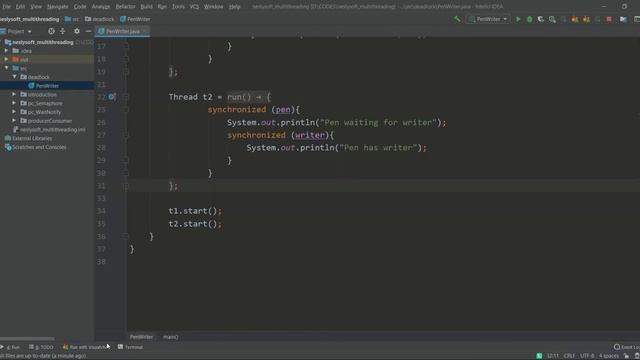Open the Project panel settings gear

pyautogui.click(x=77, y=31)
